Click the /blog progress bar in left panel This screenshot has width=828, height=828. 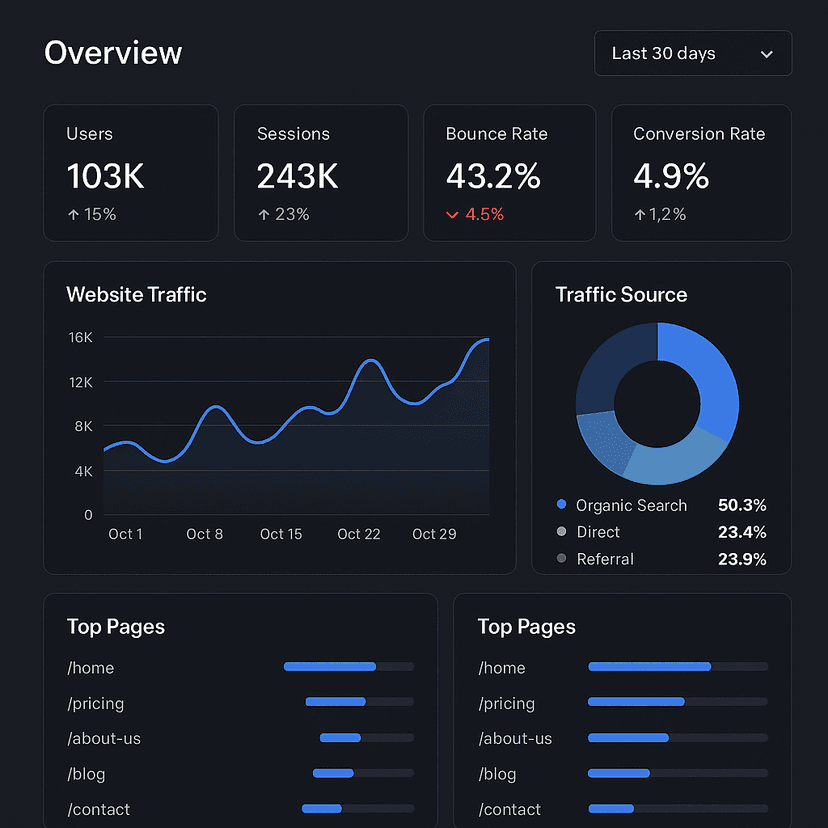[363, 773]
